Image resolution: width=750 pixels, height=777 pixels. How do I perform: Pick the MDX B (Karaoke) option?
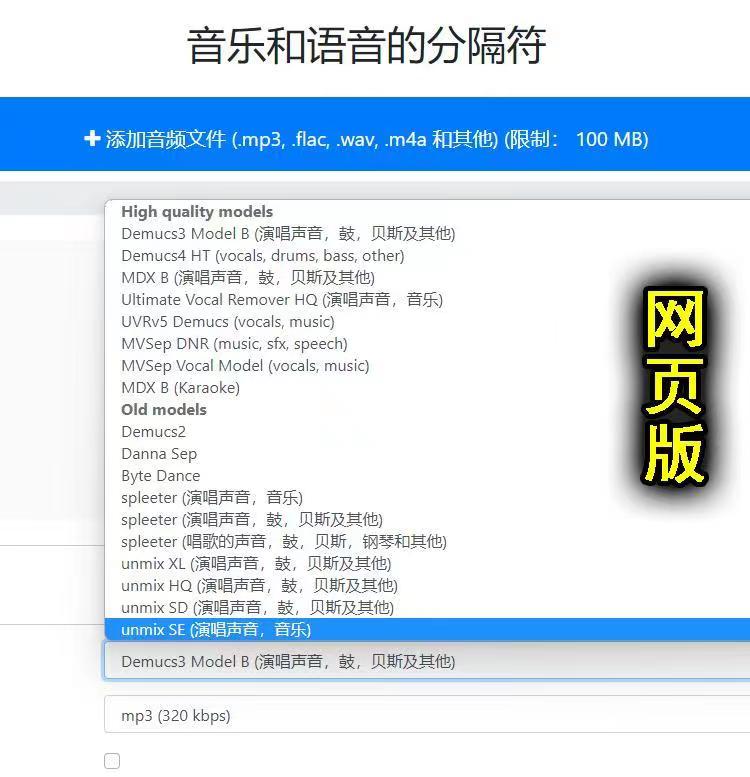point(180,388)
